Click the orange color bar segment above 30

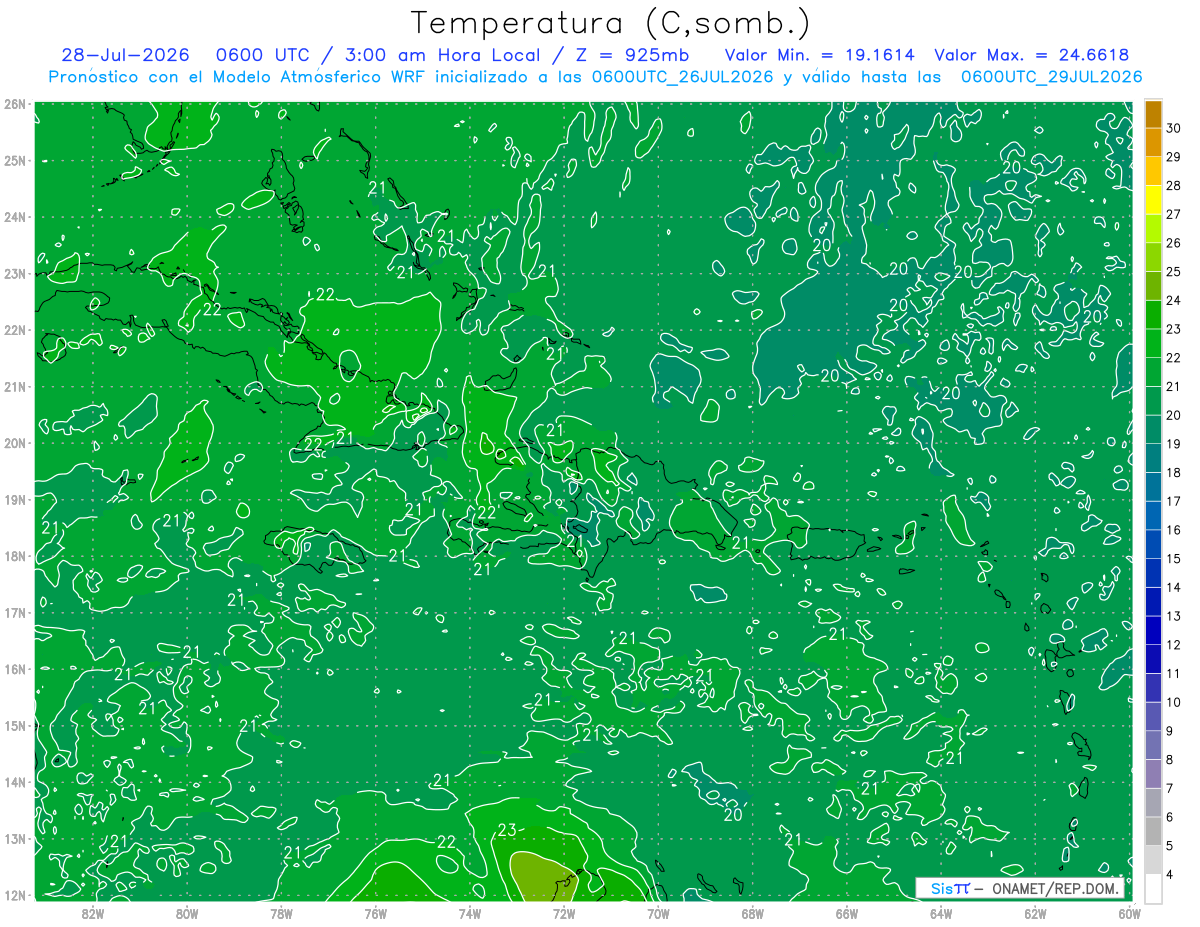point(1153,113)
